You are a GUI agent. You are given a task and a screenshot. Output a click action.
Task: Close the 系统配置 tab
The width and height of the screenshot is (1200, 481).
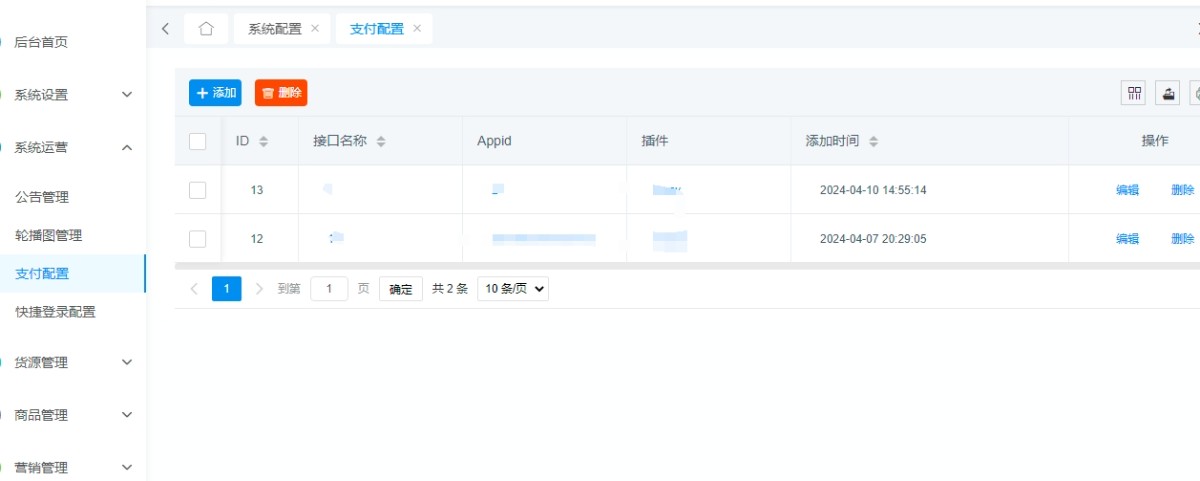tap(315, 29)
